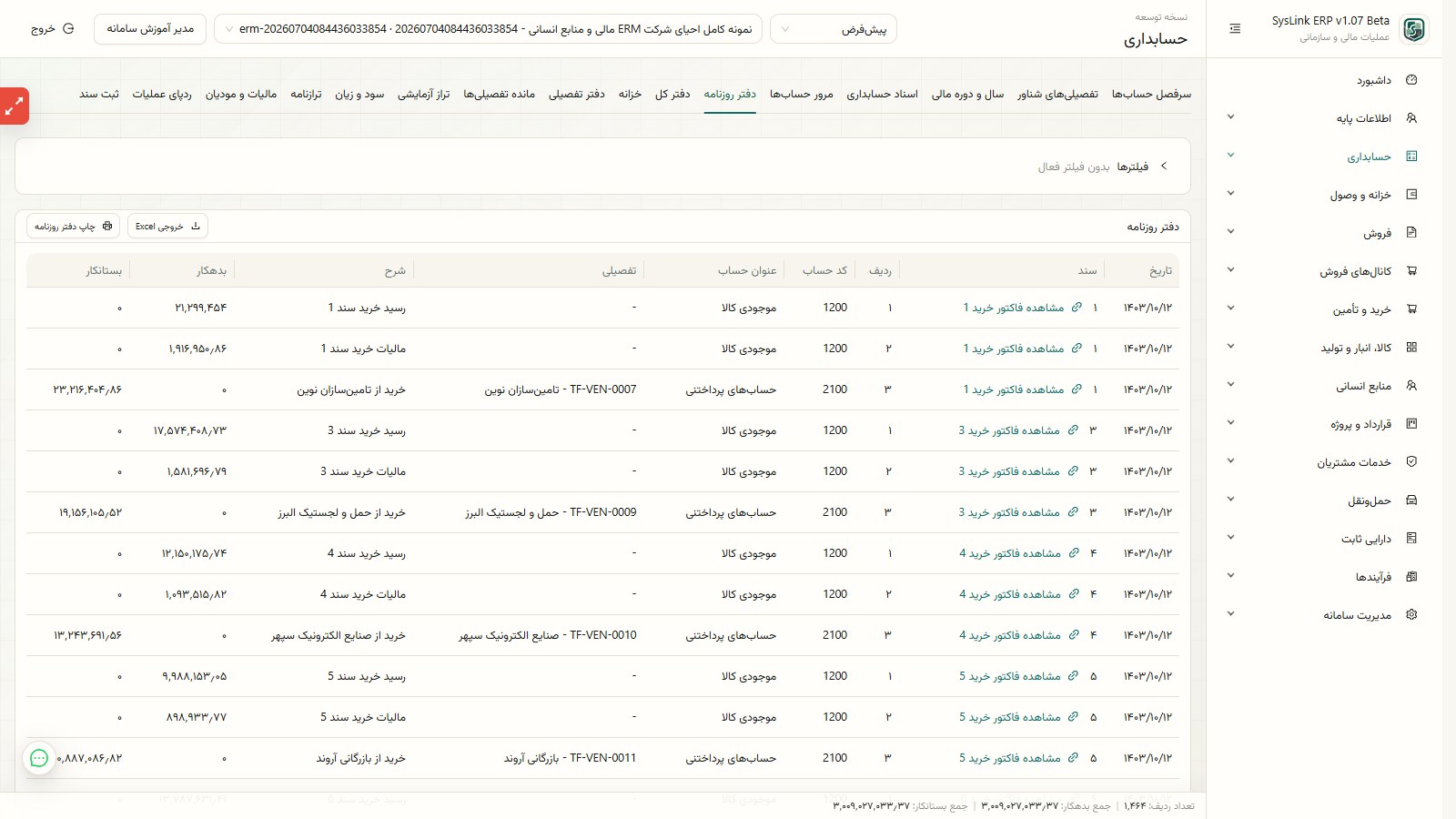Screen dimensions: 1456x819
Task: Expand the مدیریت سامانه chevron
Action: coord(1230,614)
